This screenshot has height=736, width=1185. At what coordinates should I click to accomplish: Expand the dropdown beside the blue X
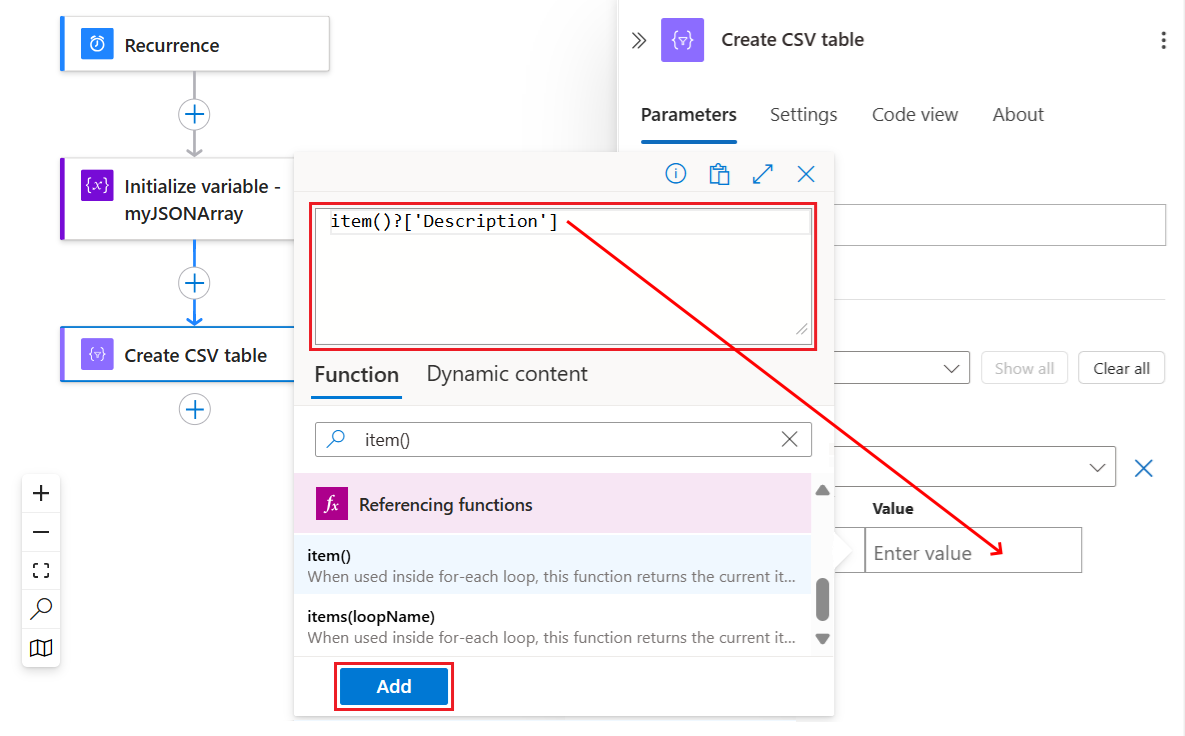click(1098, 467)
